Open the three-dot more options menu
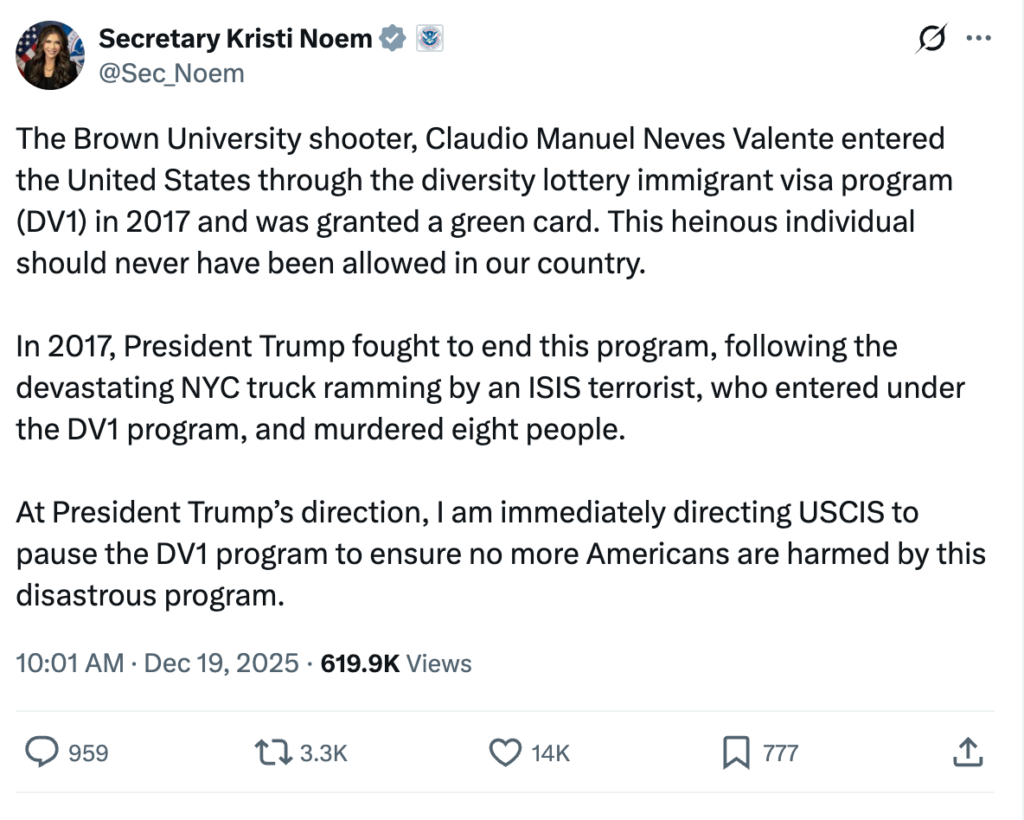The image size is (1024, 820). [x=977, y=39]
